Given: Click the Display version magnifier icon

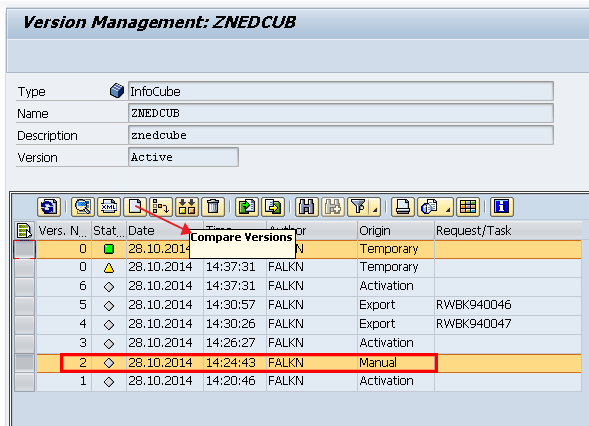Looking at the screenshot, I should tap(83, 207).
